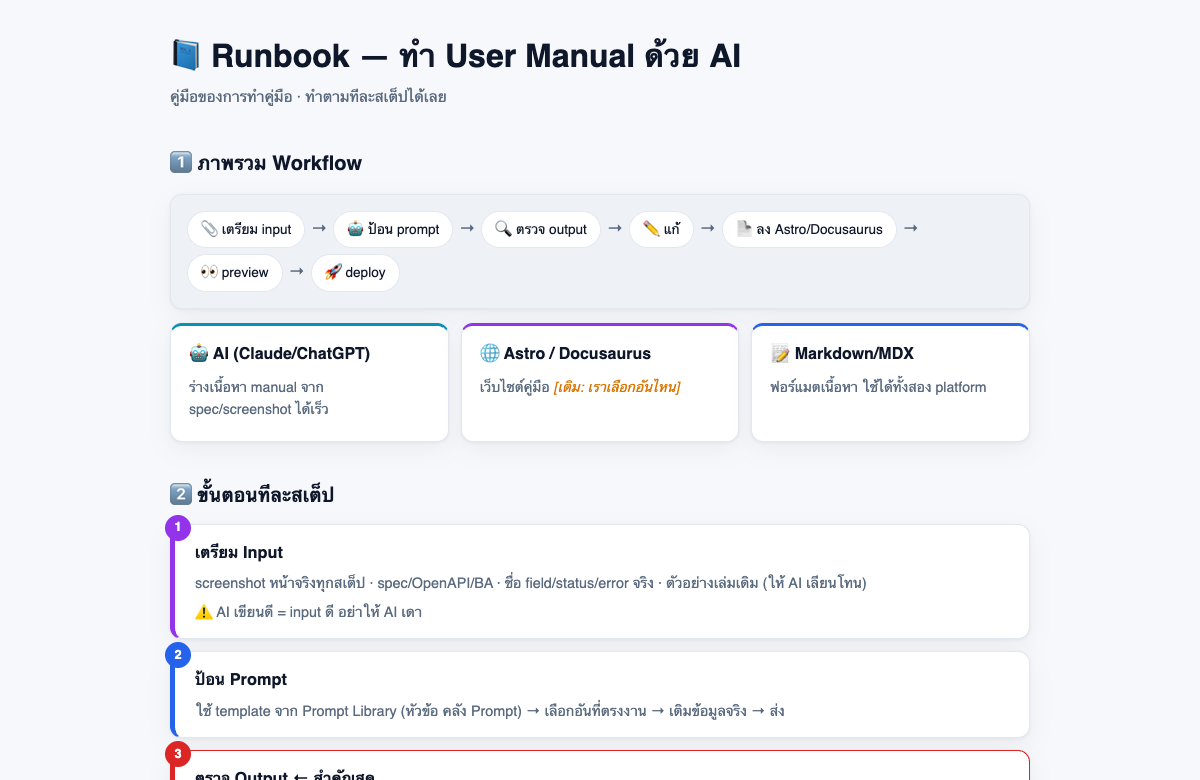Click the globe icon on Astro / Docusaurus card

[x=489, y=353]
